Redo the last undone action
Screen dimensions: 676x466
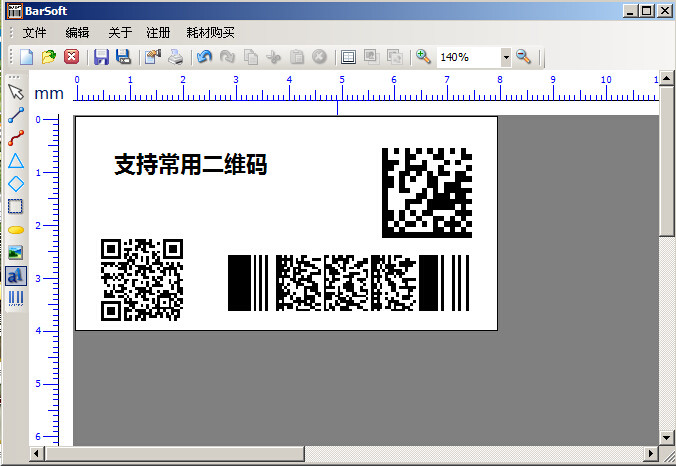click(x=227, y=57)
